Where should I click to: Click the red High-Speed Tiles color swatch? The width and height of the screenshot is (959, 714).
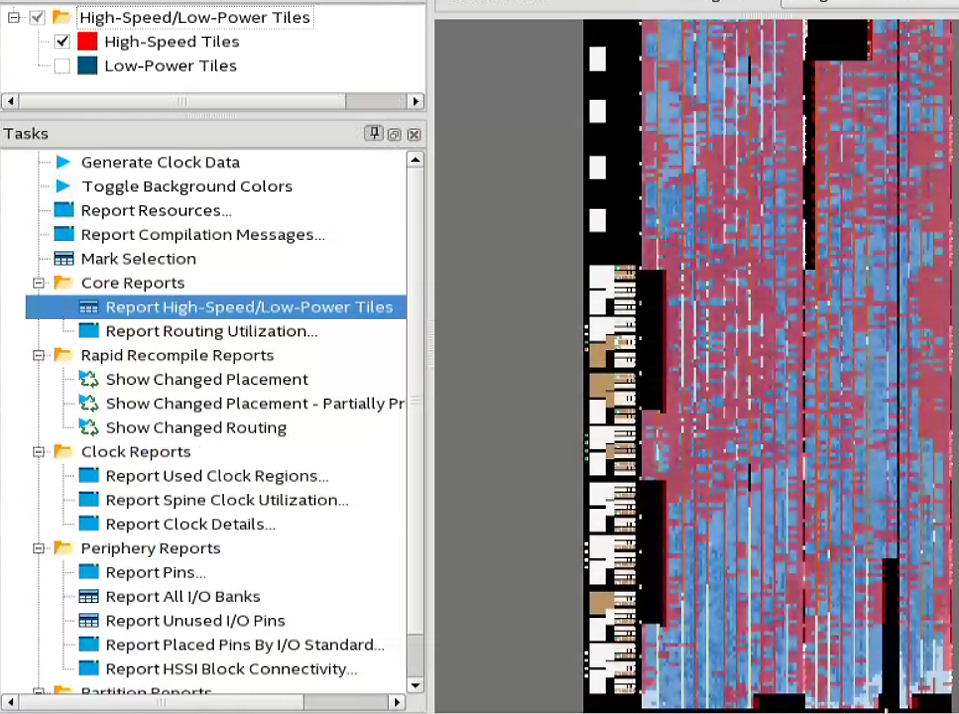88,42
